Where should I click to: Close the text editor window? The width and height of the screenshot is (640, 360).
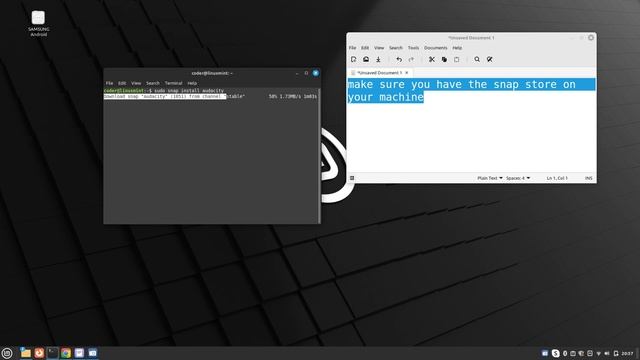coord(591,38)
